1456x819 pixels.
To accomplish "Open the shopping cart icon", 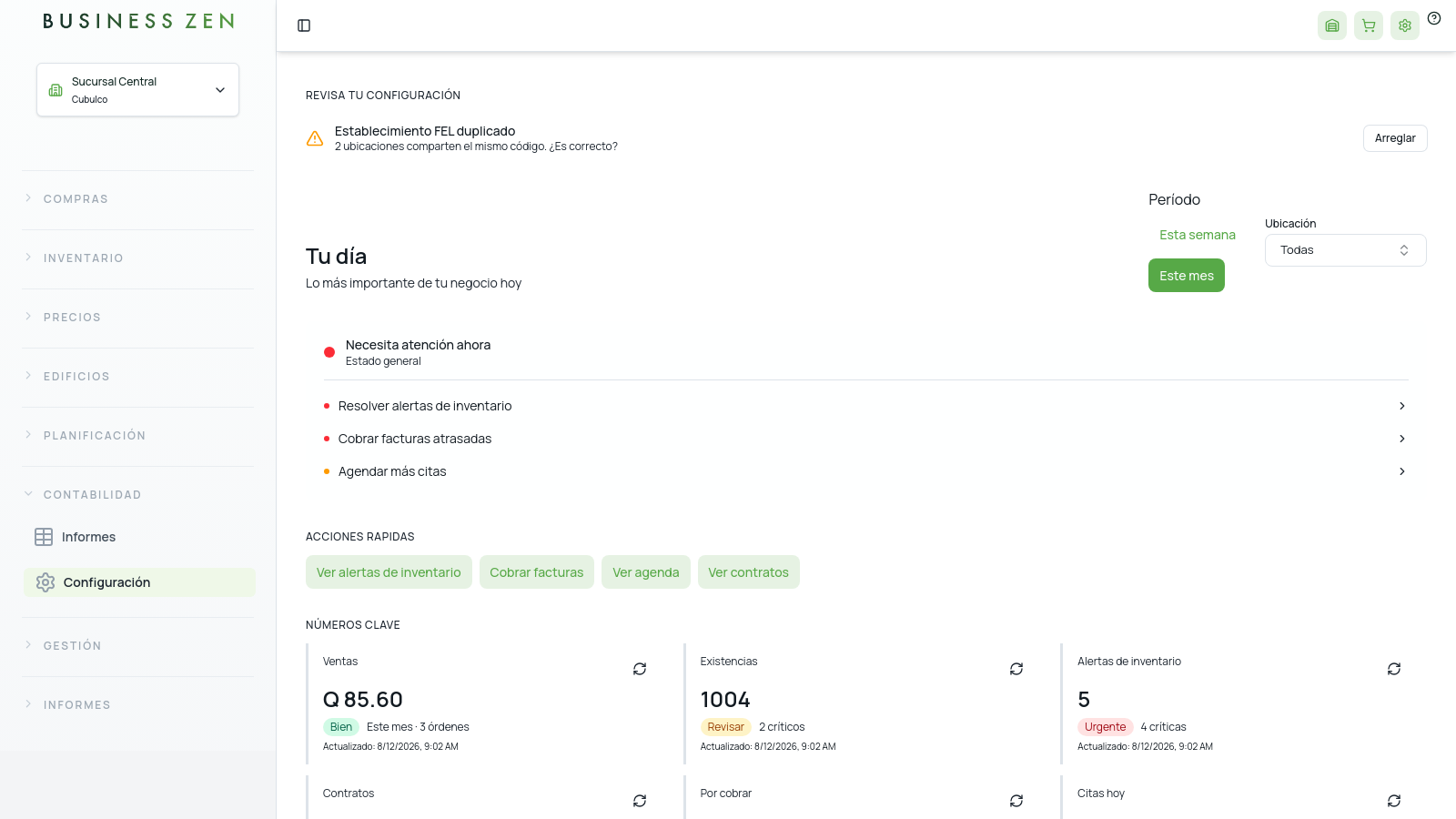I will click(x=1369, y=25).
